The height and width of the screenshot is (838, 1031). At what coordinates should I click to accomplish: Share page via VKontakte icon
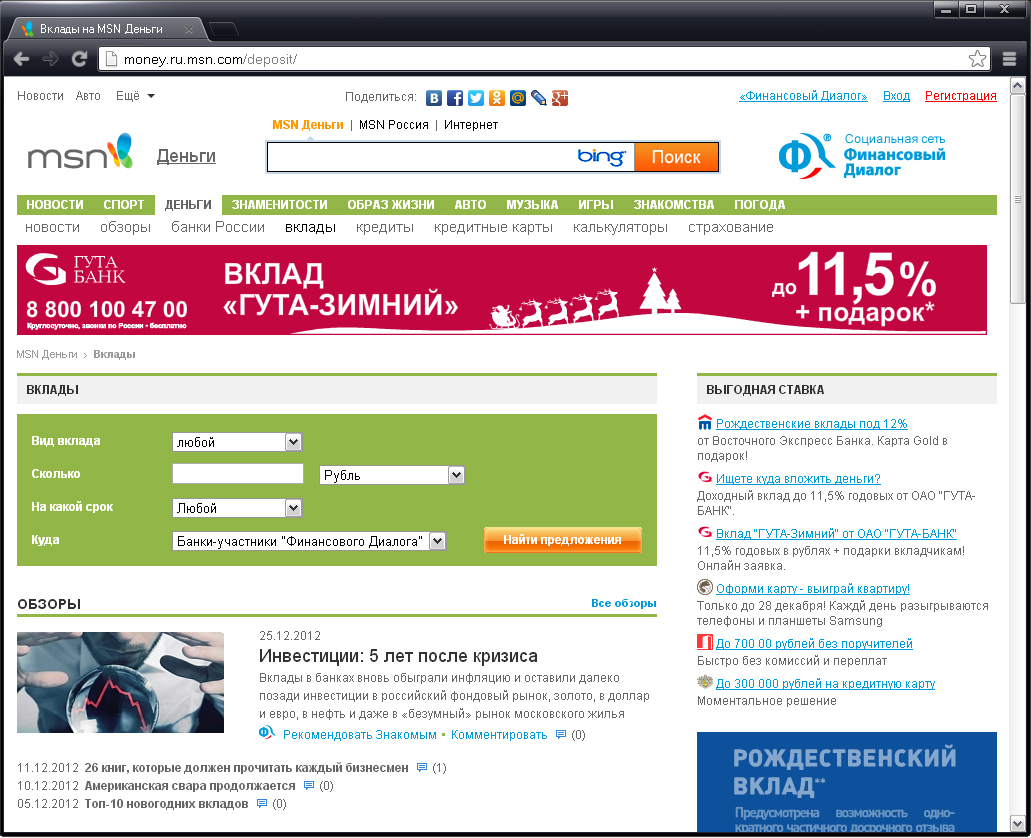[434, 98]
